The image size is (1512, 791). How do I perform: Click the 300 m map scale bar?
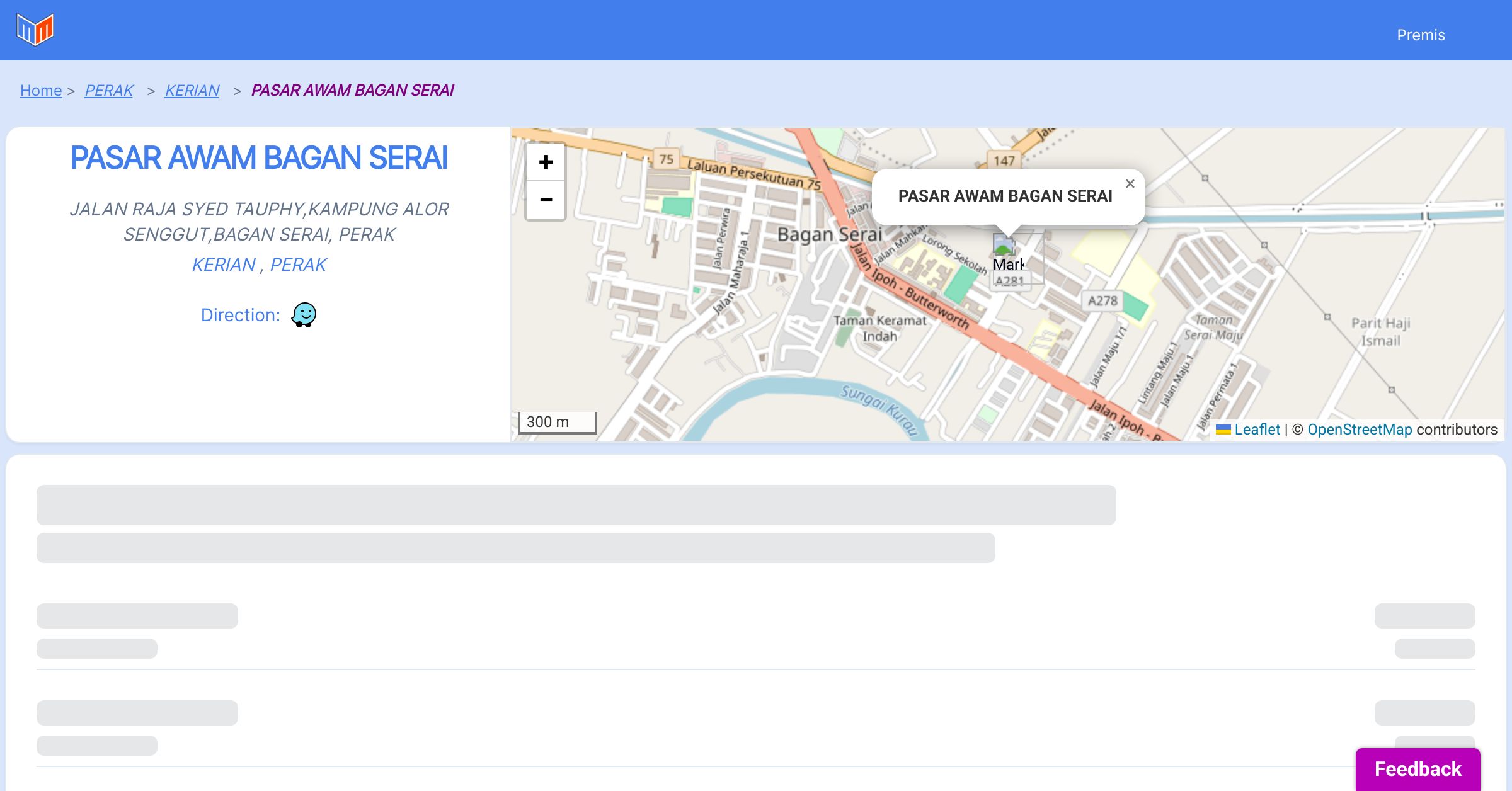[x=557, y=422]
